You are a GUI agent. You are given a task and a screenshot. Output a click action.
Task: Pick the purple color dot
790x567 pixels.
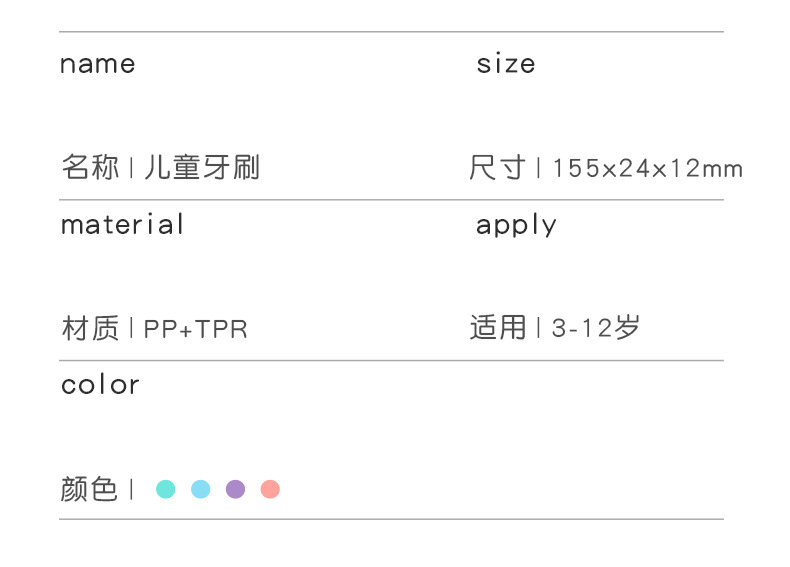235,489
